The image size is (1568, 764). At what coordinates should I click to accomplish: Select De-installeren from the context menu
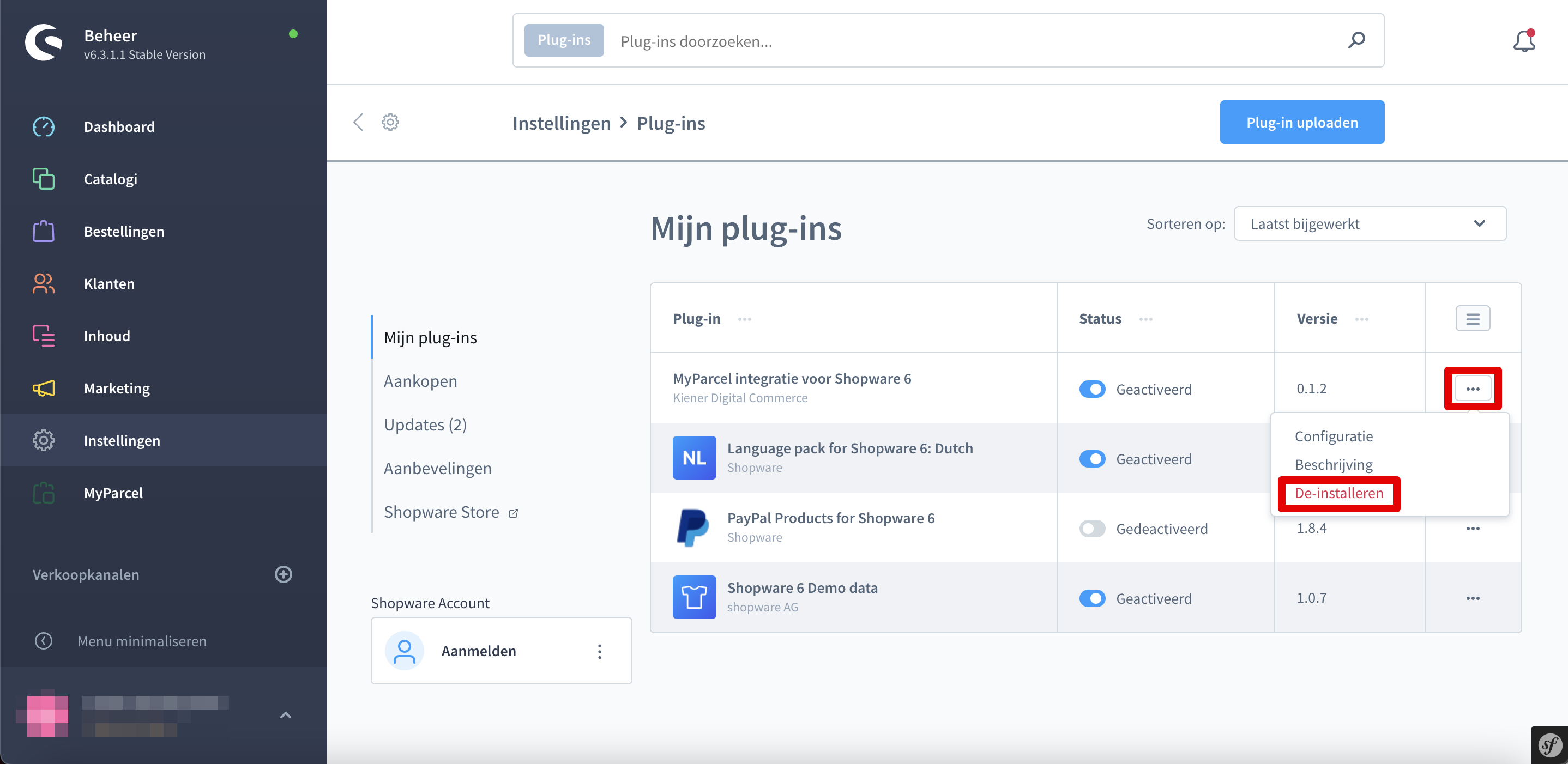pos(1338,493)
